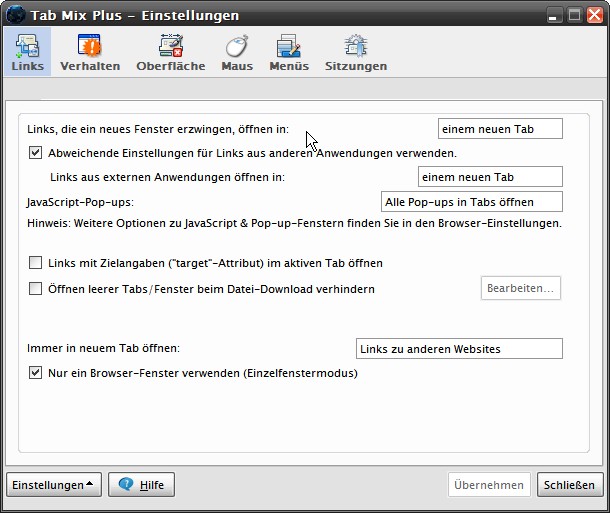Click the Übernehmen button

point(489,485)
